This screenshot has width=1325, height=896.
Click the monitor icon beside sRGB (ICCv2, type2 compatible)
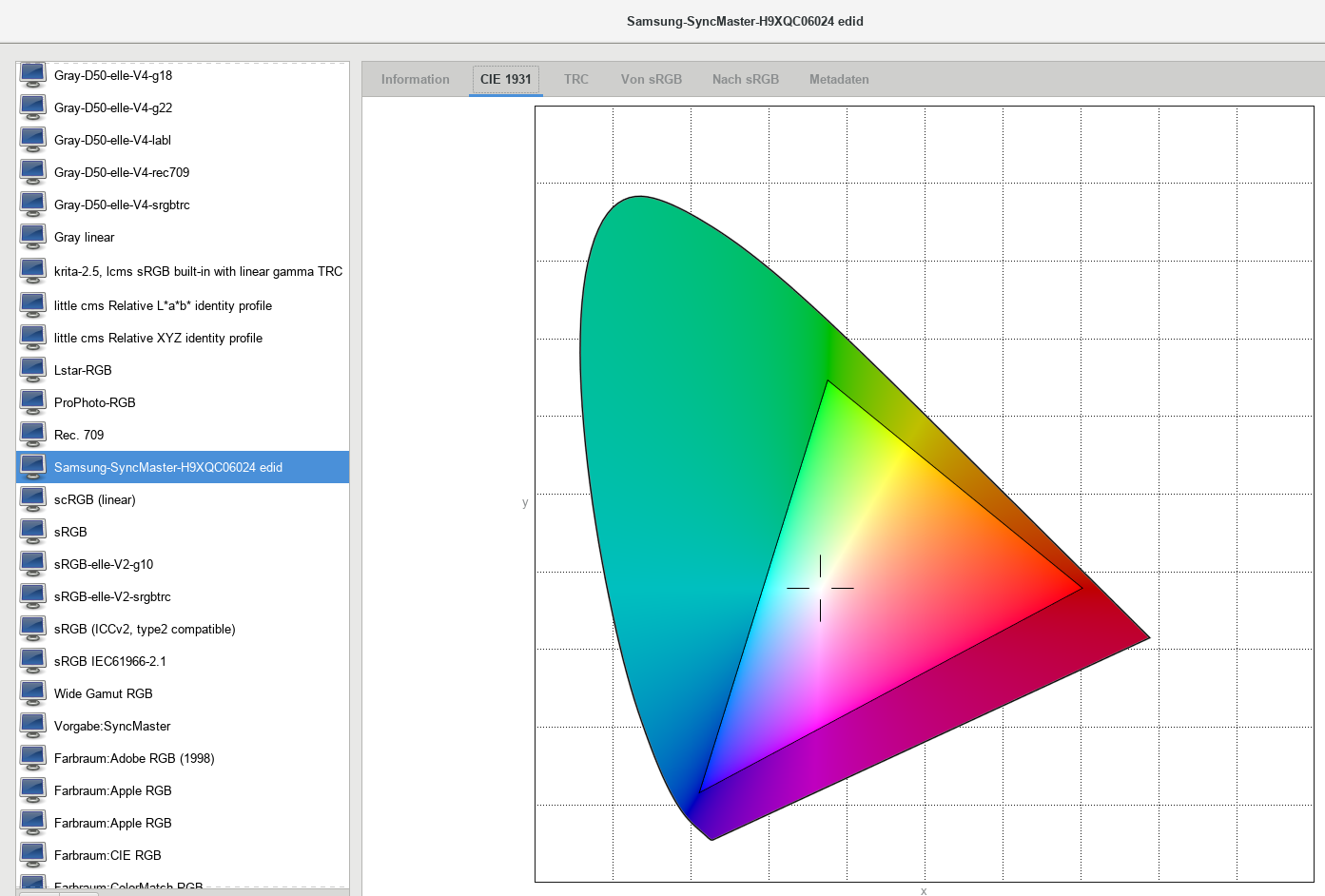point(33,629)
